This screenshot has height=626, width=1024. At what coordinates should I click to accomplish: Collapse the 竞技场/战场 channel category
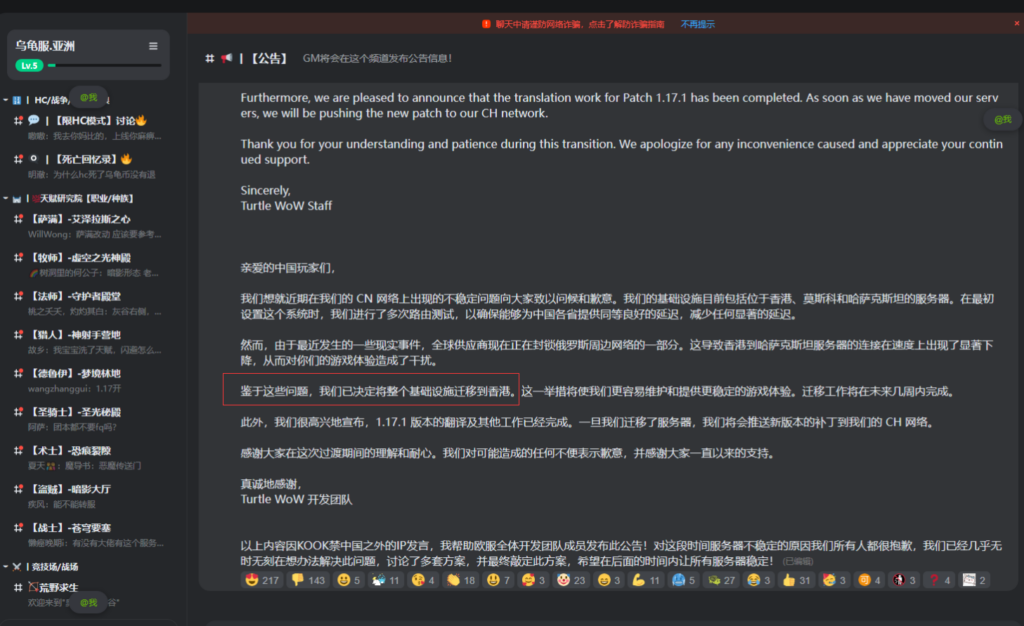(x=6, y=567)
